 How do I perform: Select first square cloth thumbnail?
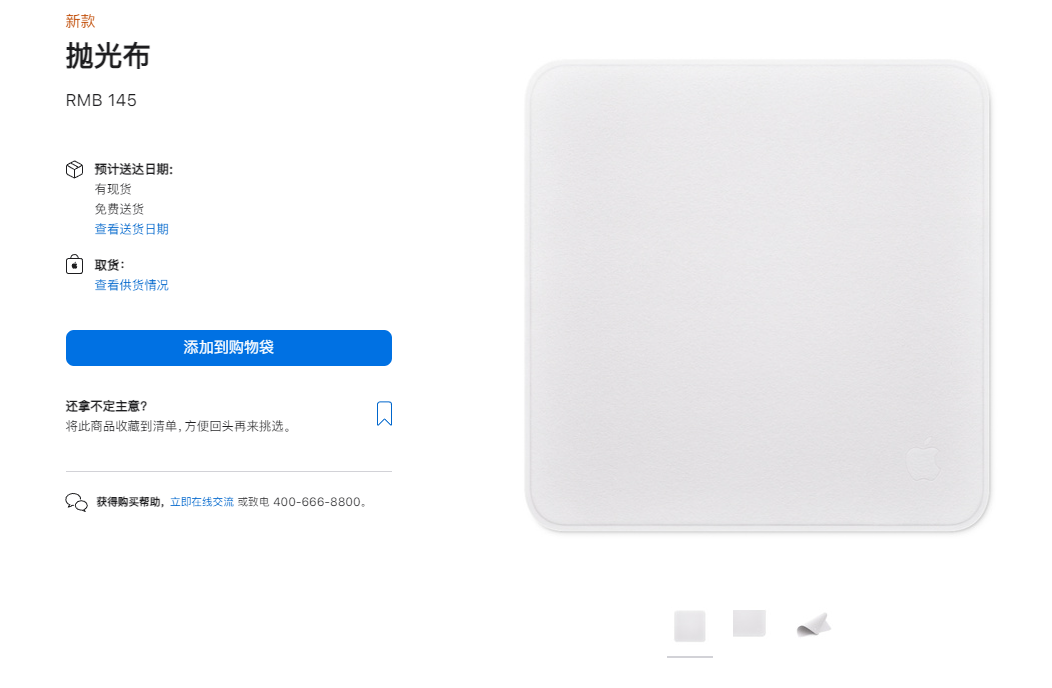[x=690, y=626]
